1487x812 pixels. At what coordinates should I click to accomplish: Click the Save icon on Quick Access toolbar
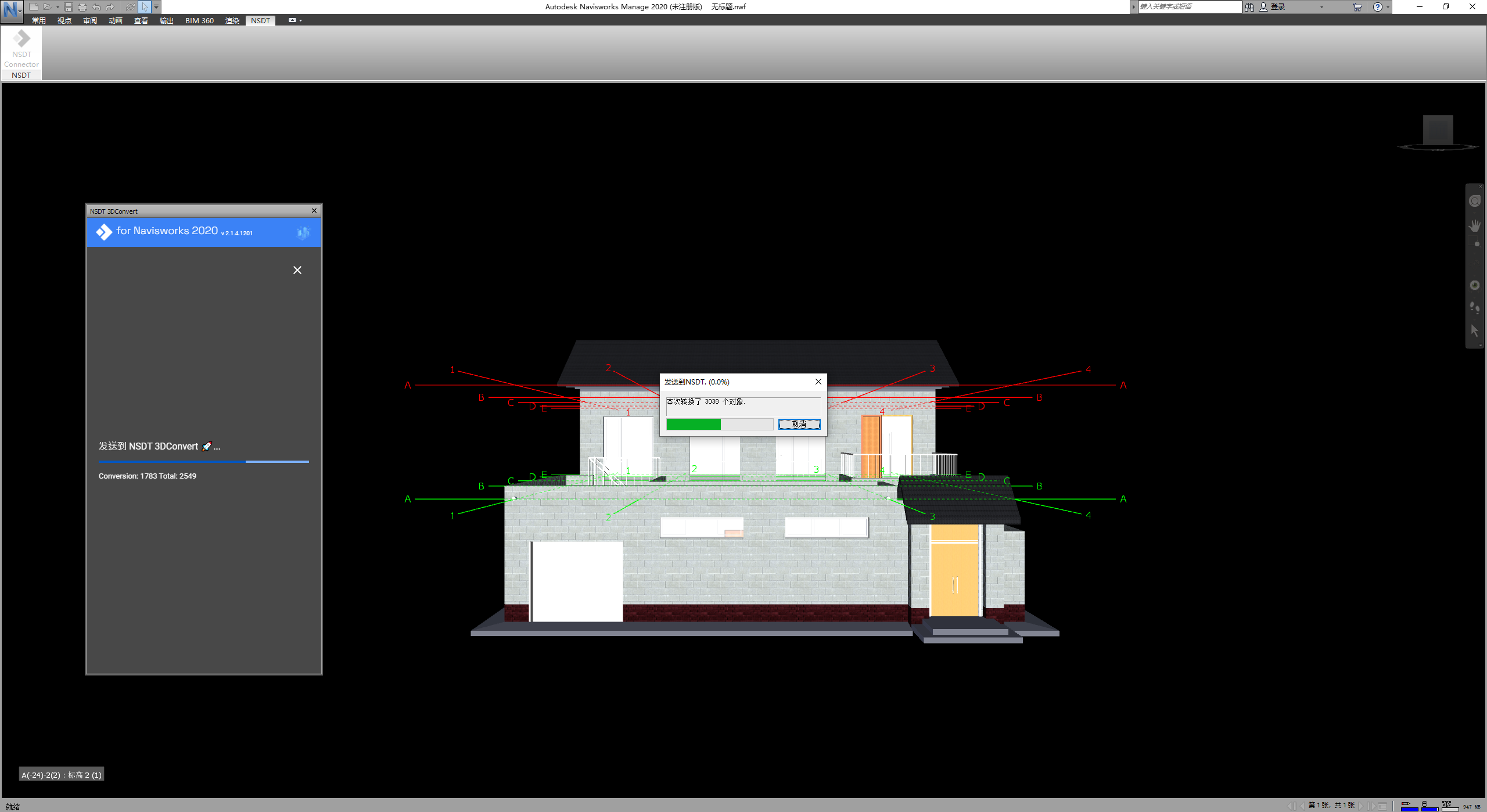click(x=69, y=7)
